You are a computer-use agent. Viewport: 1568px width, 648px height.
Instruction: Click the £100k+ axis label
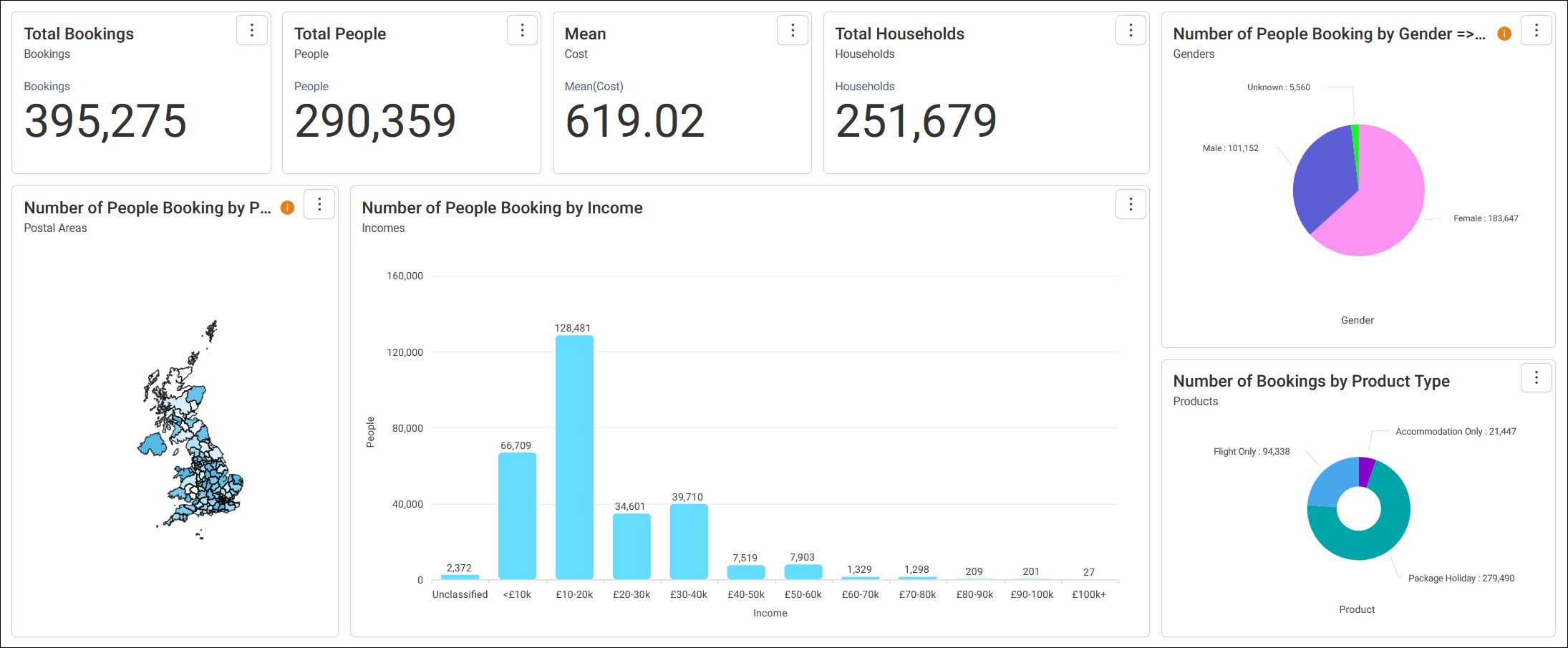point(1089,594)
